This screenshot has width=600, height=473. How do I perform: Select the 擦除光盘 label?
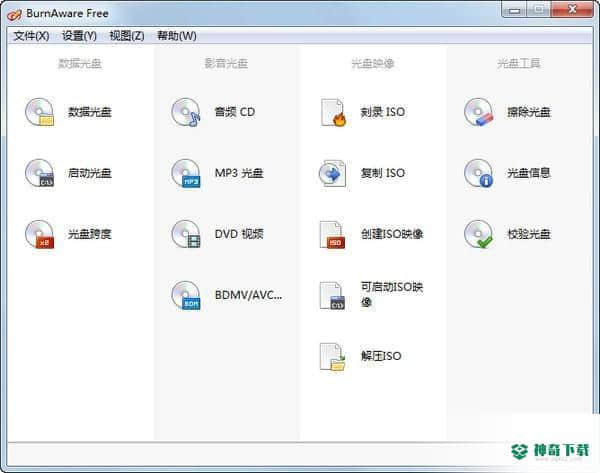tap(529, 112)
